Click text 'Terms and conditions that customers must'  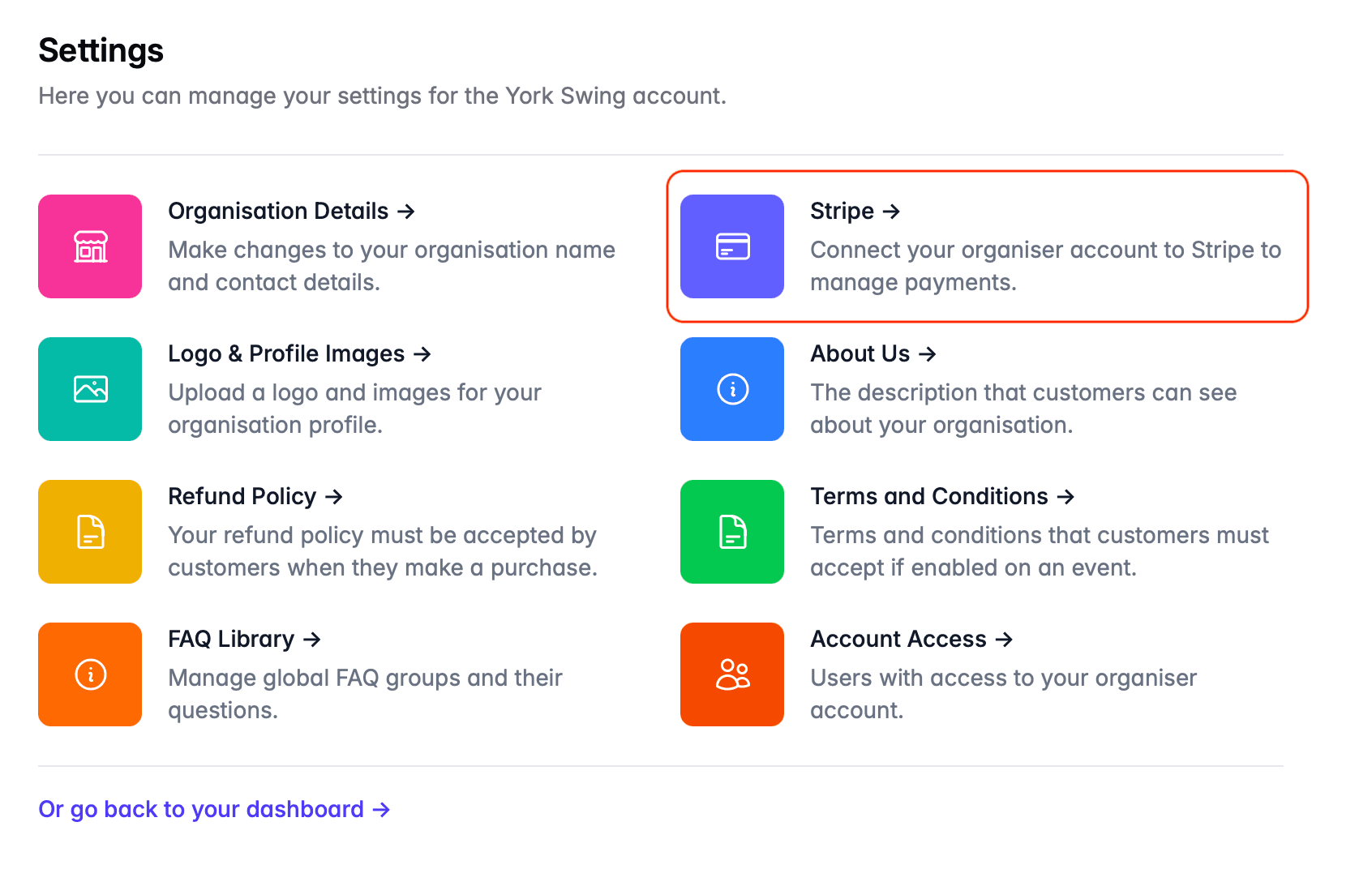(x=1040, y=535)
